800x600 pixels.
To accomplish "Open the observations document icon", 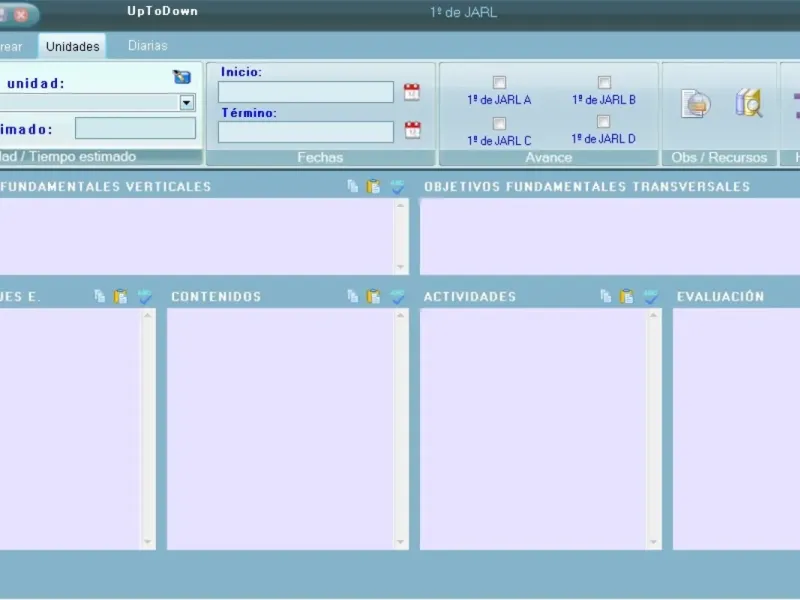I will pyautogui.click(x=696, y=104).
